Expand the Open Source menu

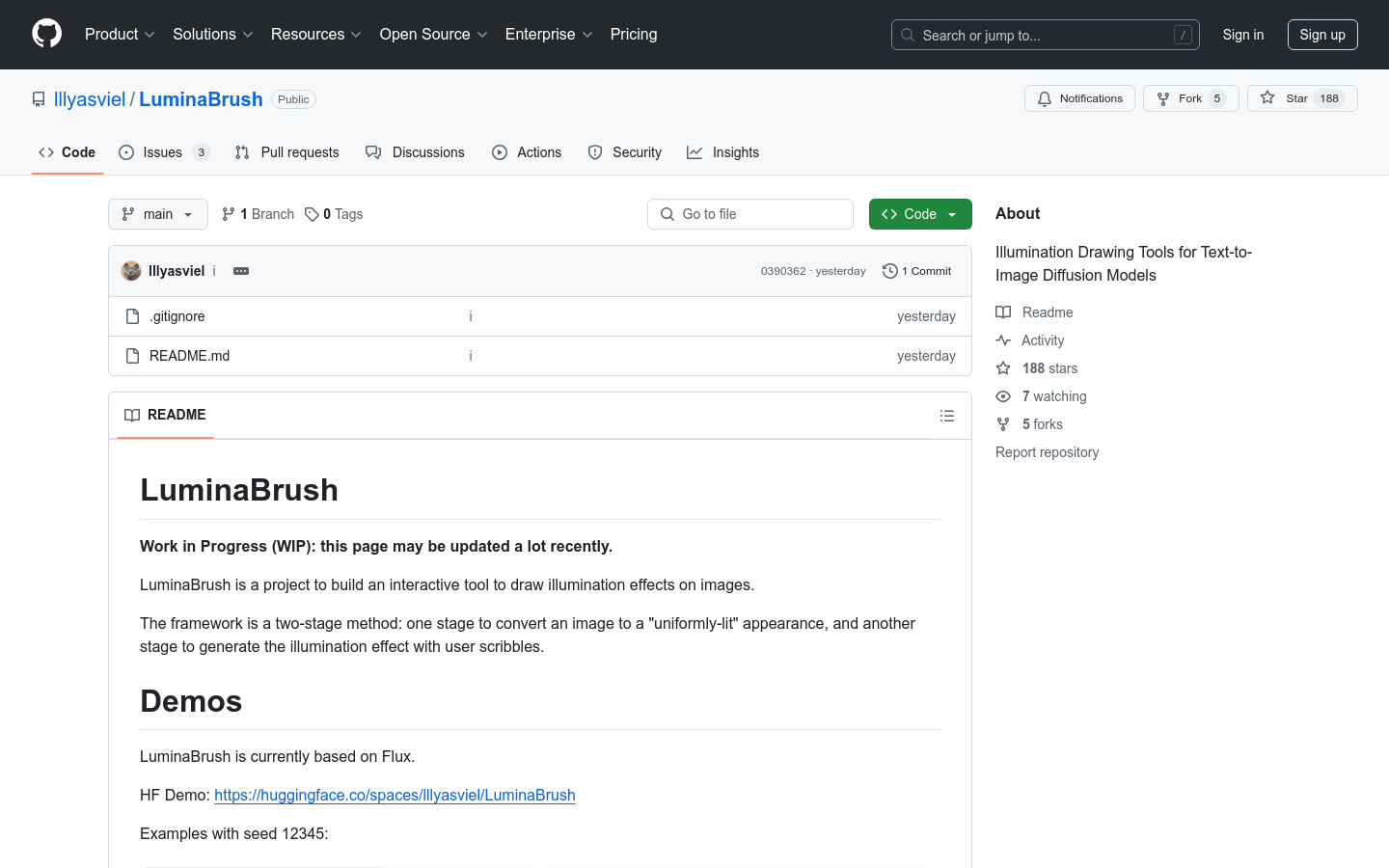(434, 35)
